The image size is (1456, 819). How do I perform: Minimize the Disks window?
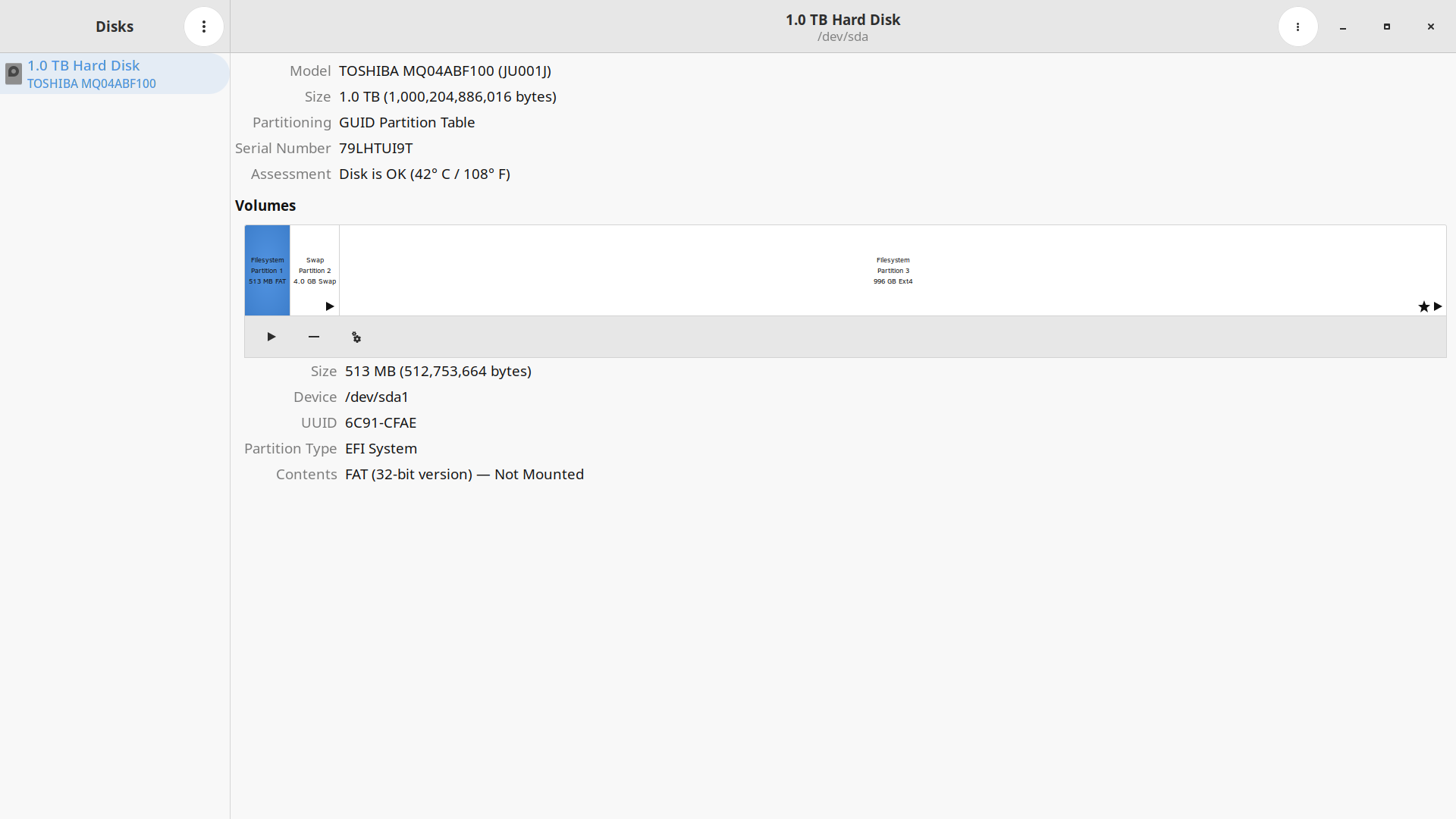pos(1341,27)
